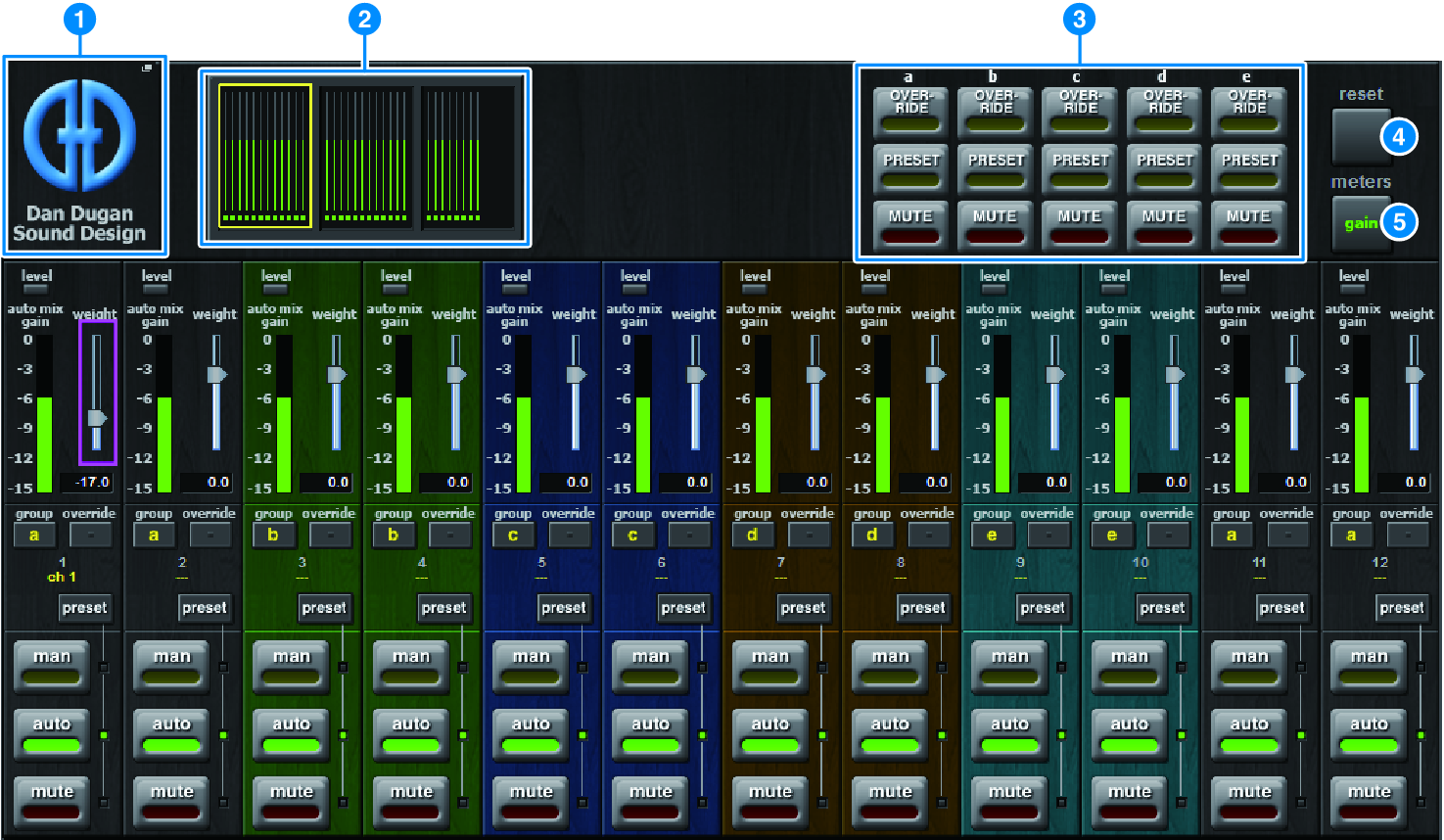
Task: Toggle override button on channel 5
Action: [570, 536]
